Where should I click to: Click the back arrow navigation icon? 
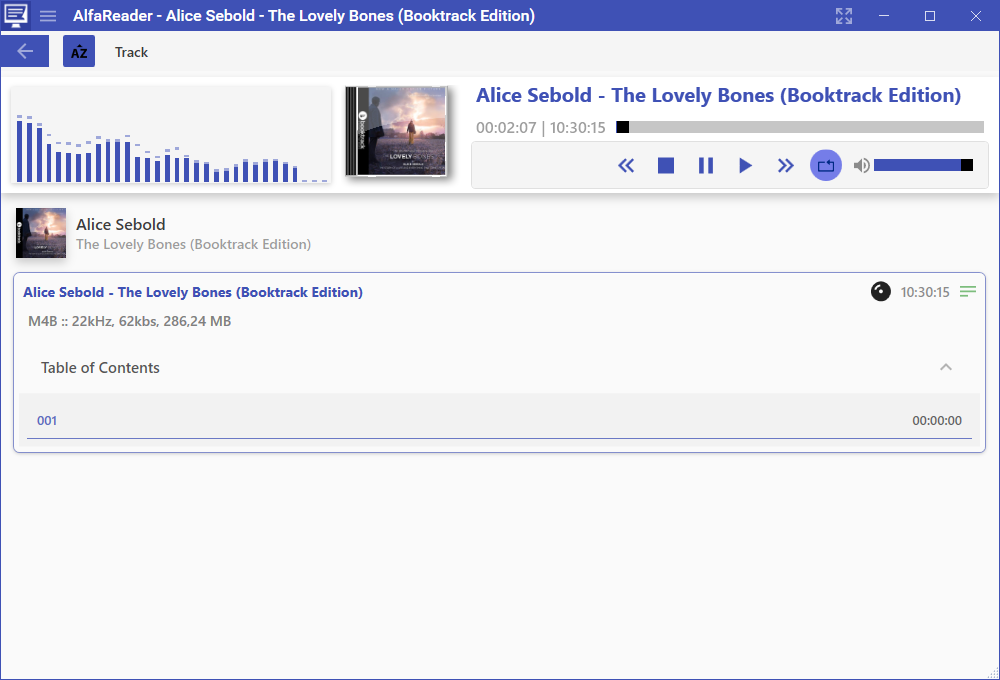point(25,50)
